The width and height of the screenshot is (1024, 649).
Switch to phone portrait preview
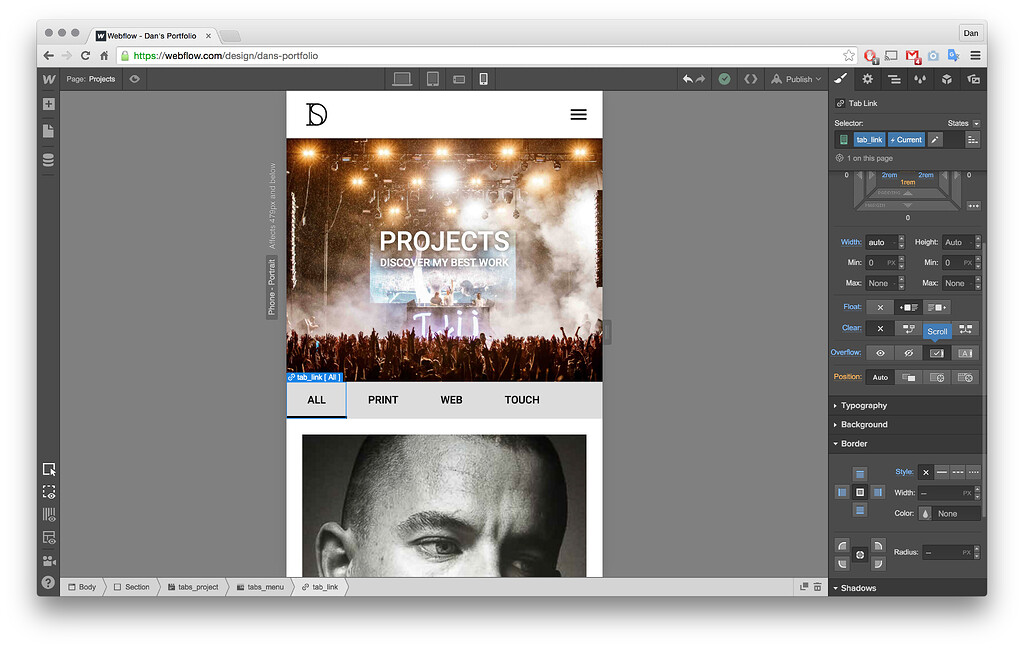483,79
